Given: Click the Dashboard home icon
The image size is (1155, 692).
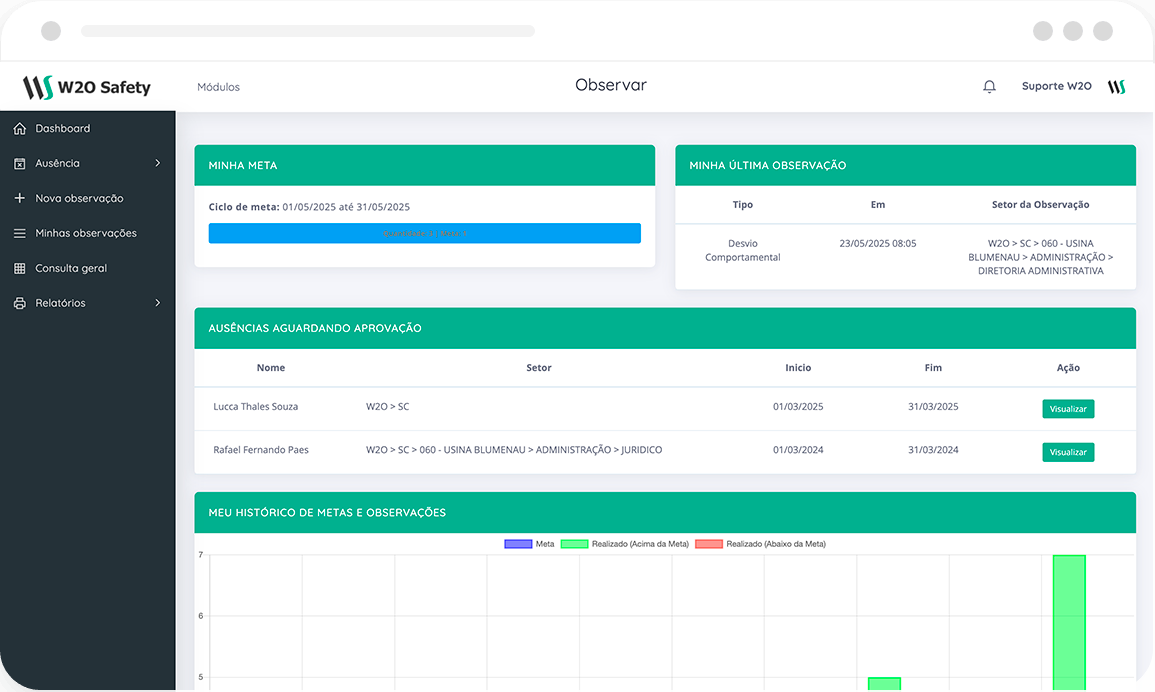Looking at the screenshot, I should 20,129.
